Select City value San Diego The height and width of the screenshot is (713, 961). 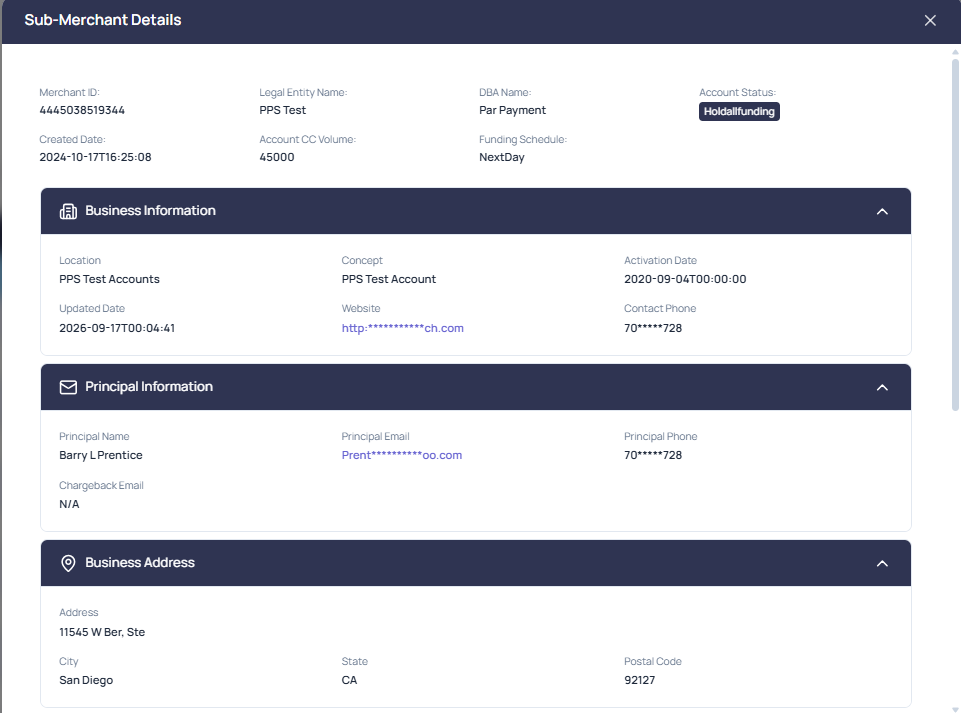[x=86, y=681]
